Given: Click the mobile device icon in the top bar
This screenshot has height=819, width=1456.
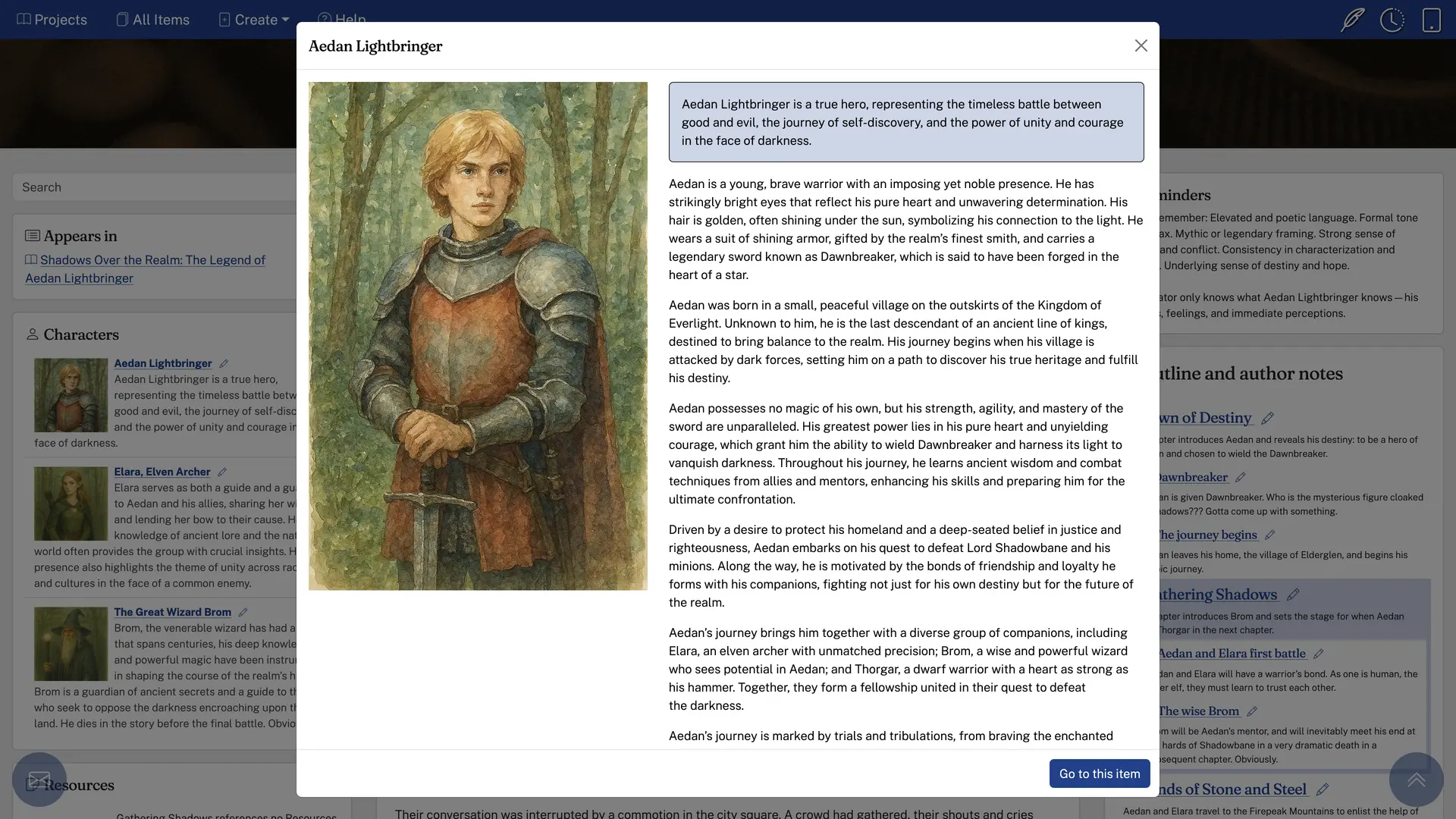Looking at the screenshot, I should tap(1431, 20).
